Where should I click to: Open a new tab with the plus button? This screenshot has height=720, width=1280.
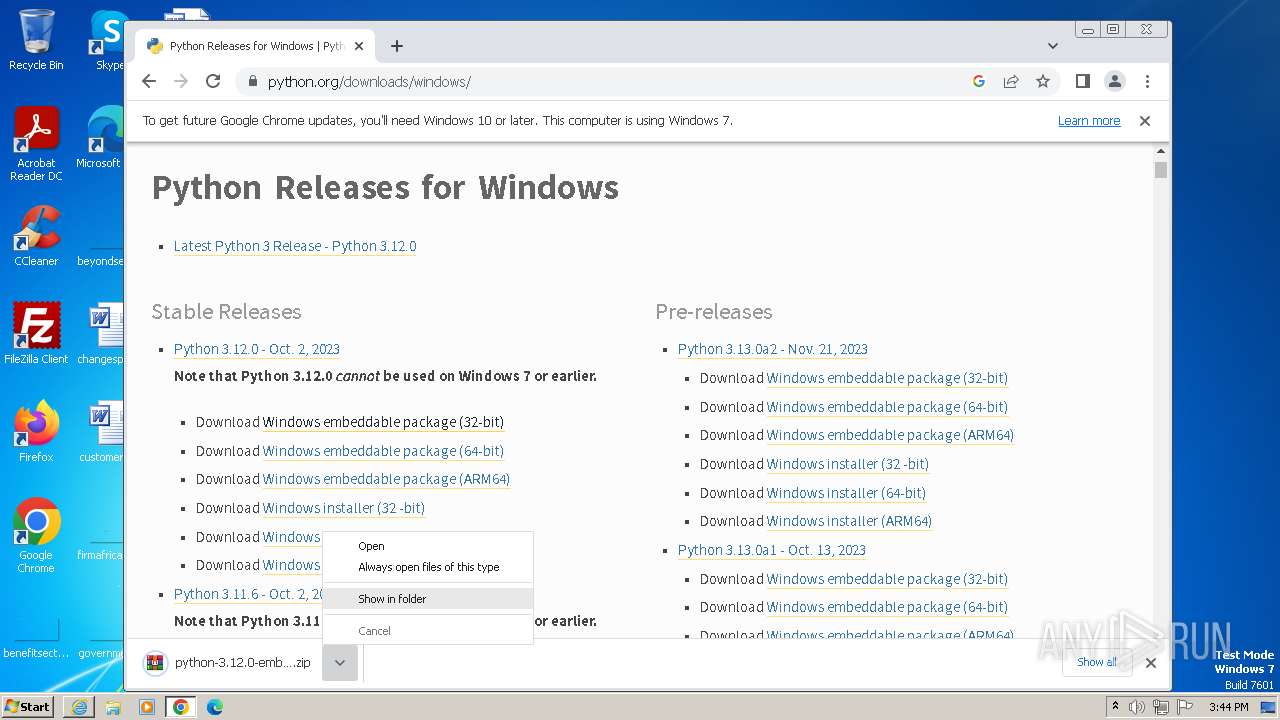coord(397,46)
